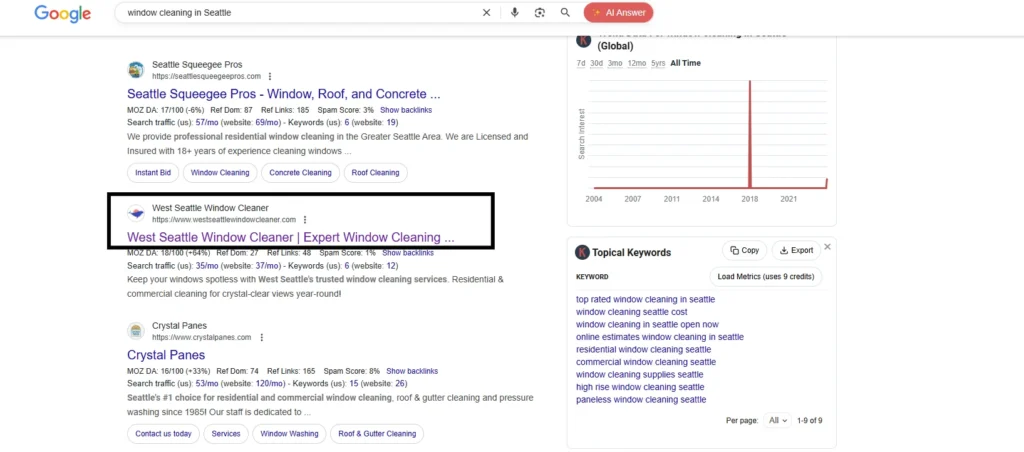Select the 30d trend range tab
Viewport: 1024px width, 452px height.
pyautogui.click(x=596, y=63)
